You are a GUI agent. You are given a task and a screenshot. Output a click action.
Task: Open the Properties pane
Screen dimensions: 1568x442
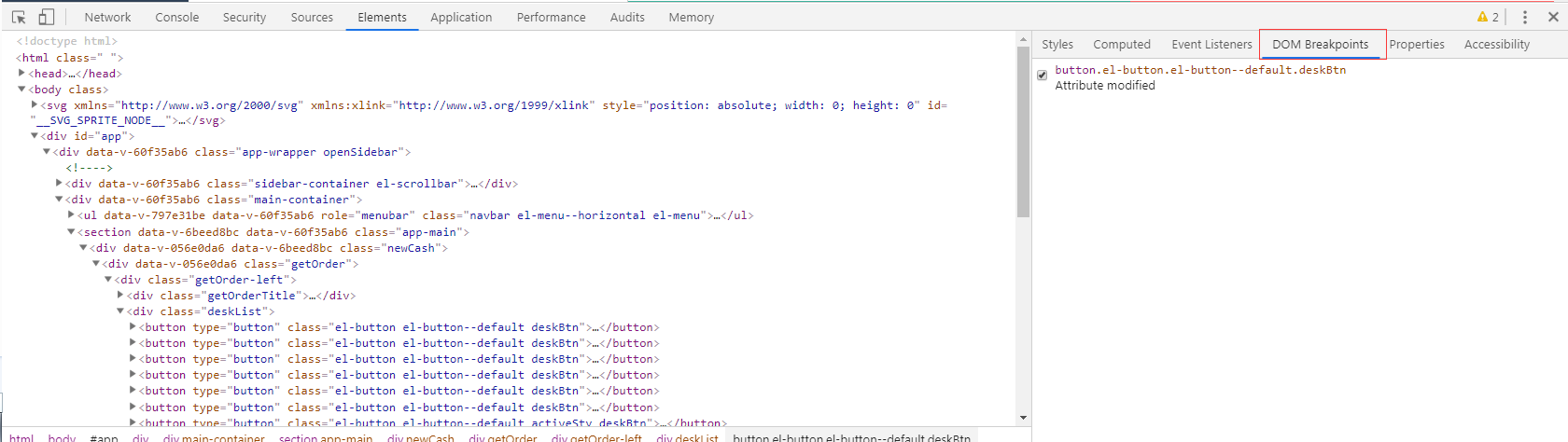click(x=1417, y=44)
